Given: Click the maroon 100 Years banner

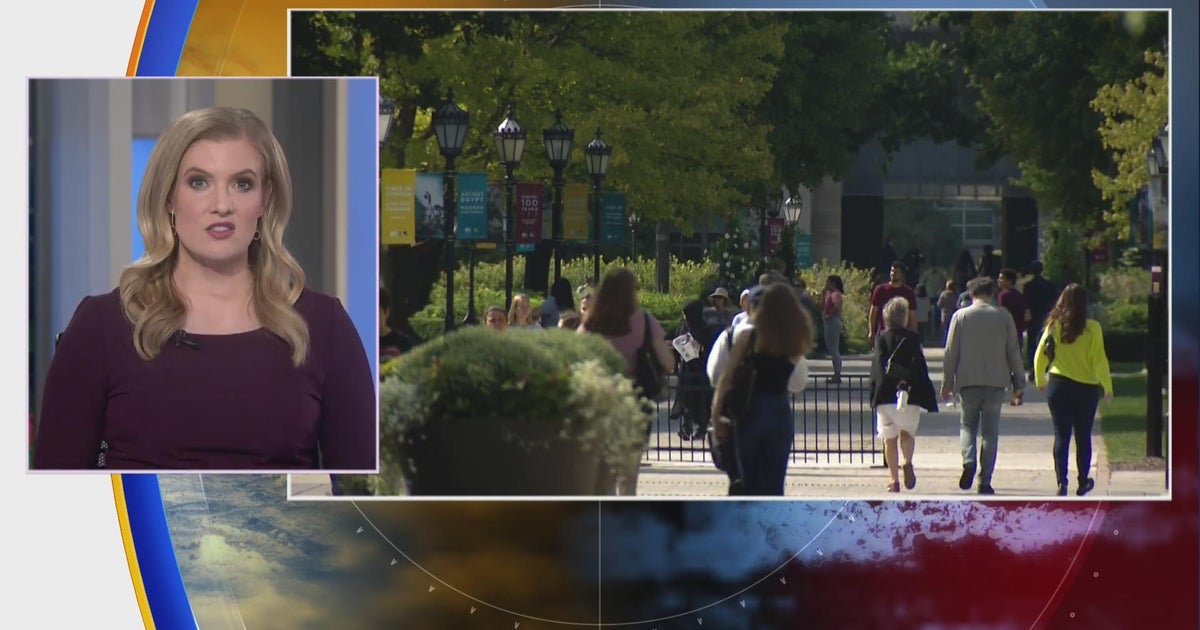Looking at the screenshot, I should coord(529,213).
